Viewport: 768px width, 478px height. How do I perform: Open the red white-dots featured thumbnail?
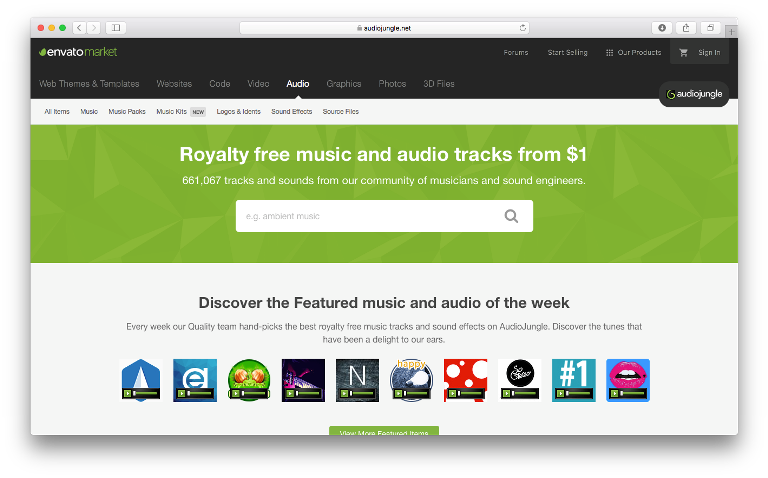click(x=465, y=380)
